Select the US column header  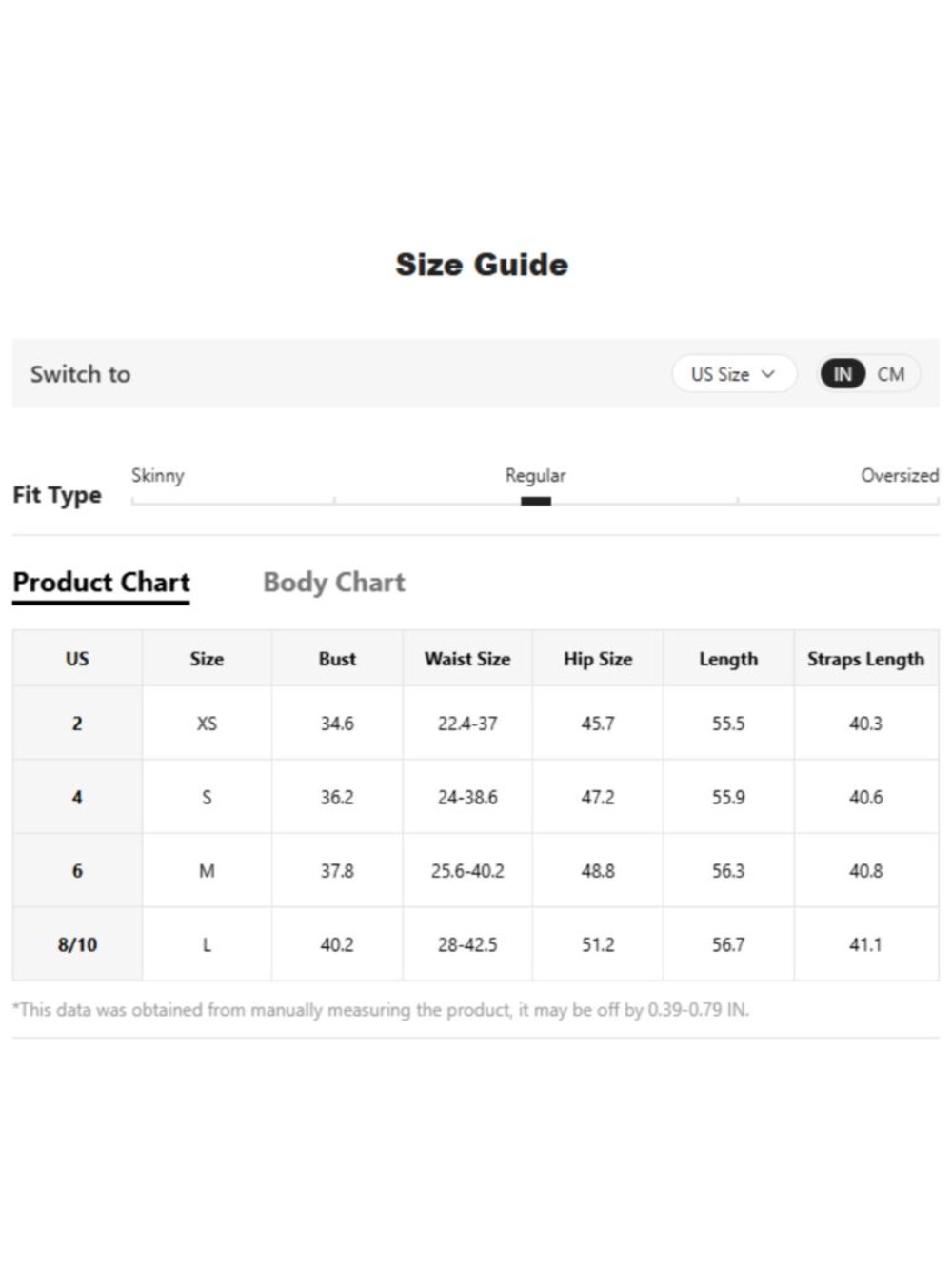click(77, 659)
